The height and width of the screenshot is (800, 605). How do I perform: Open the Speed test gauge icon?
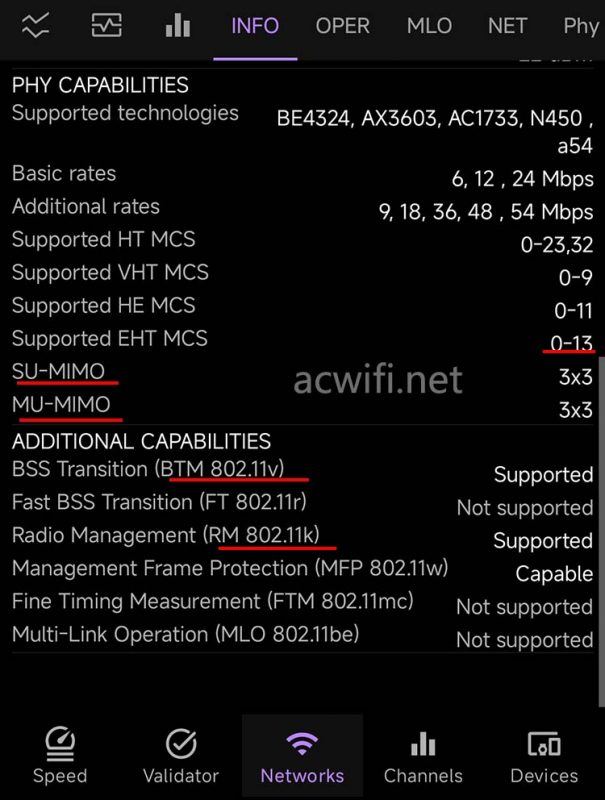click(61, 744)
